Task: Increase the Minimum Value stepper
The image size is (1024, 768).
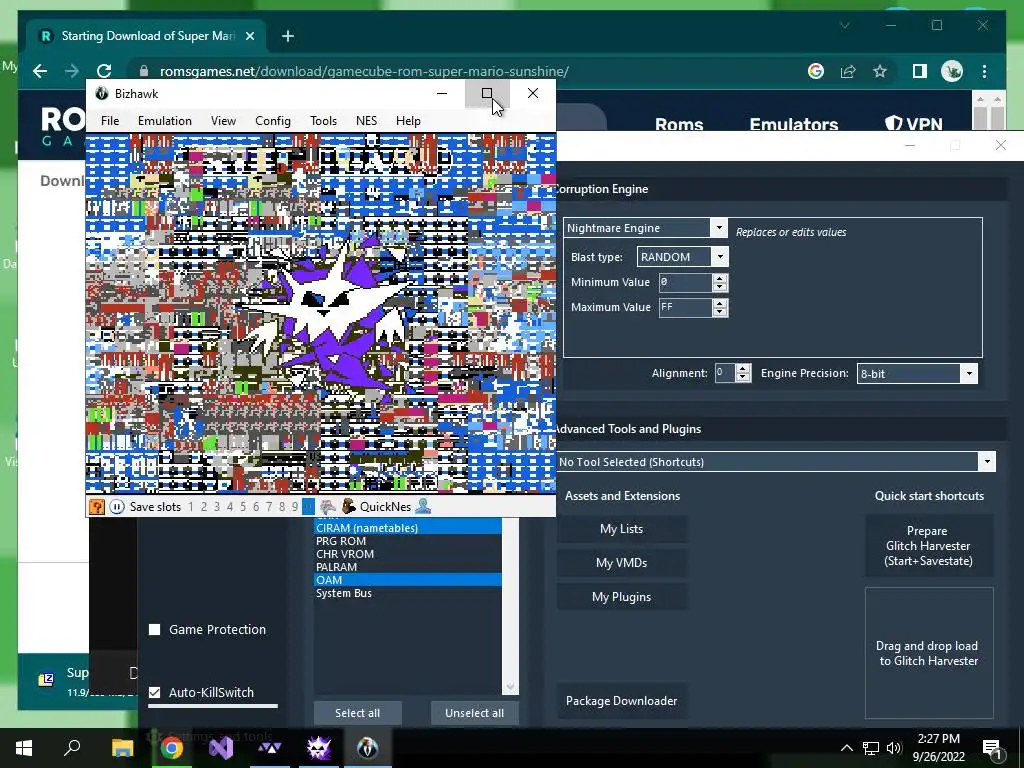Action: tap(720, 278)
